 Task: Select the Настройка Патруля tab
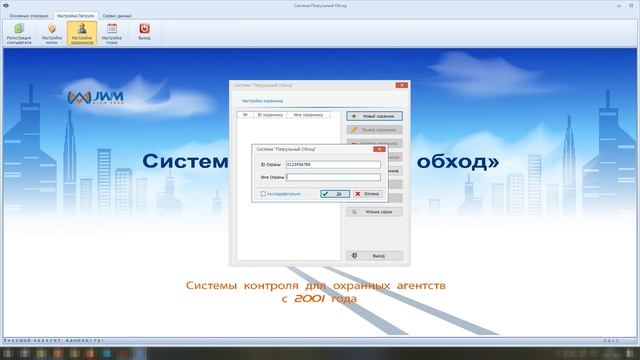(76, 16)
